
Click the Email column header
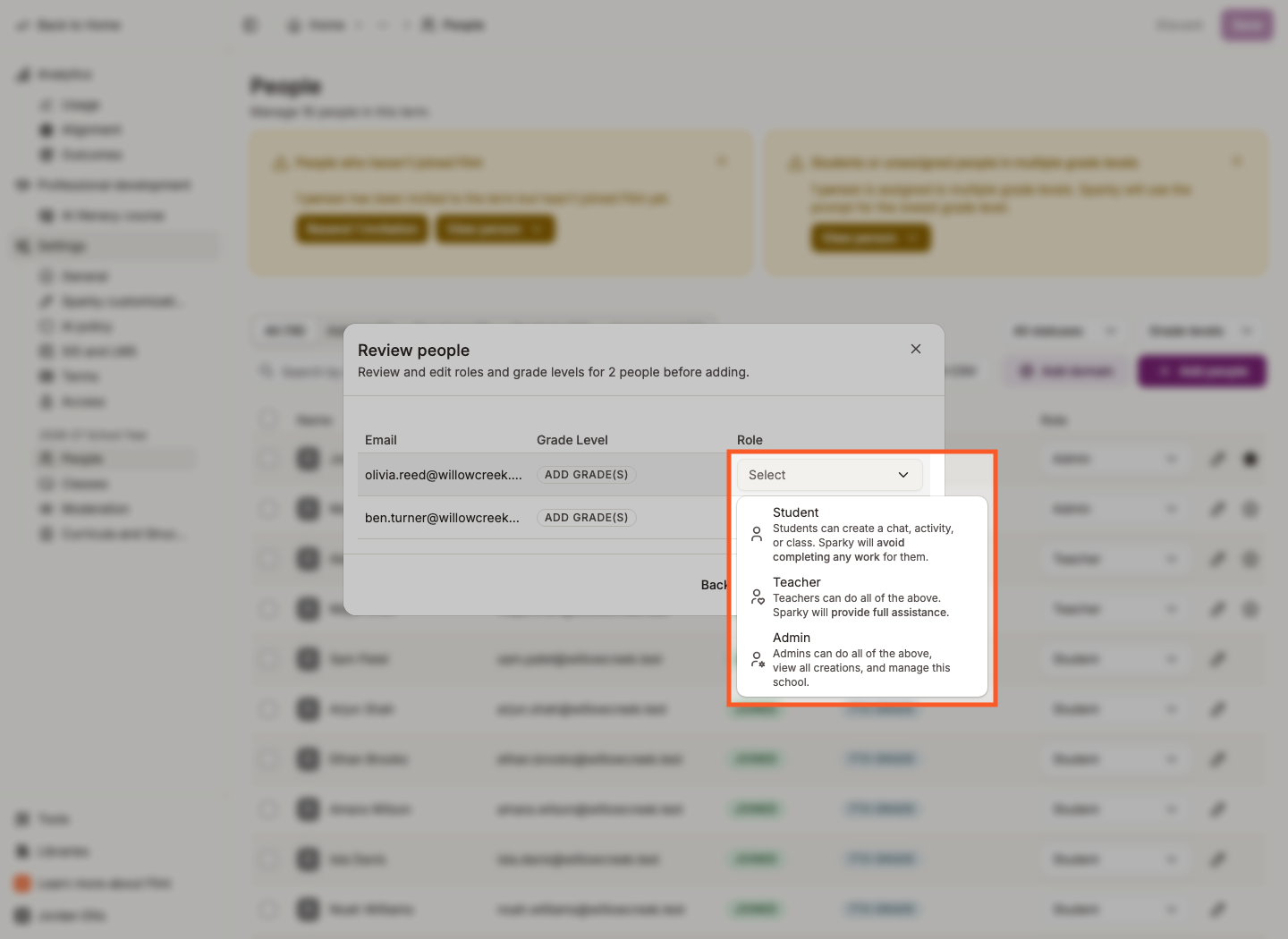coord(381,440)
